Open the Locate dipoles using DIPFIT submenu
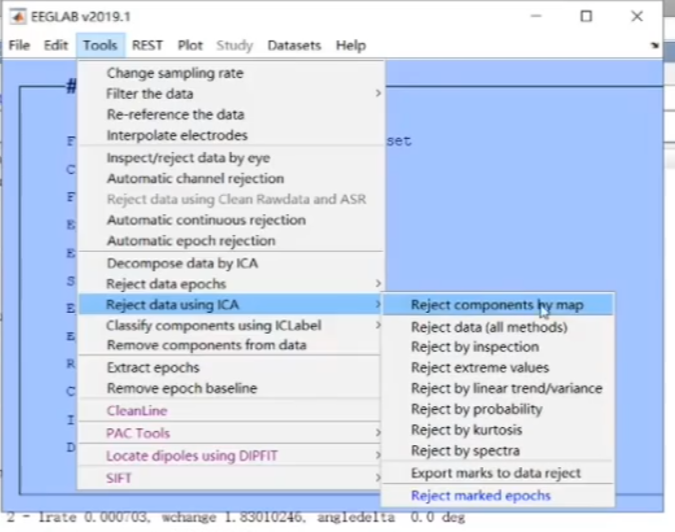 [x=378, y=455]
